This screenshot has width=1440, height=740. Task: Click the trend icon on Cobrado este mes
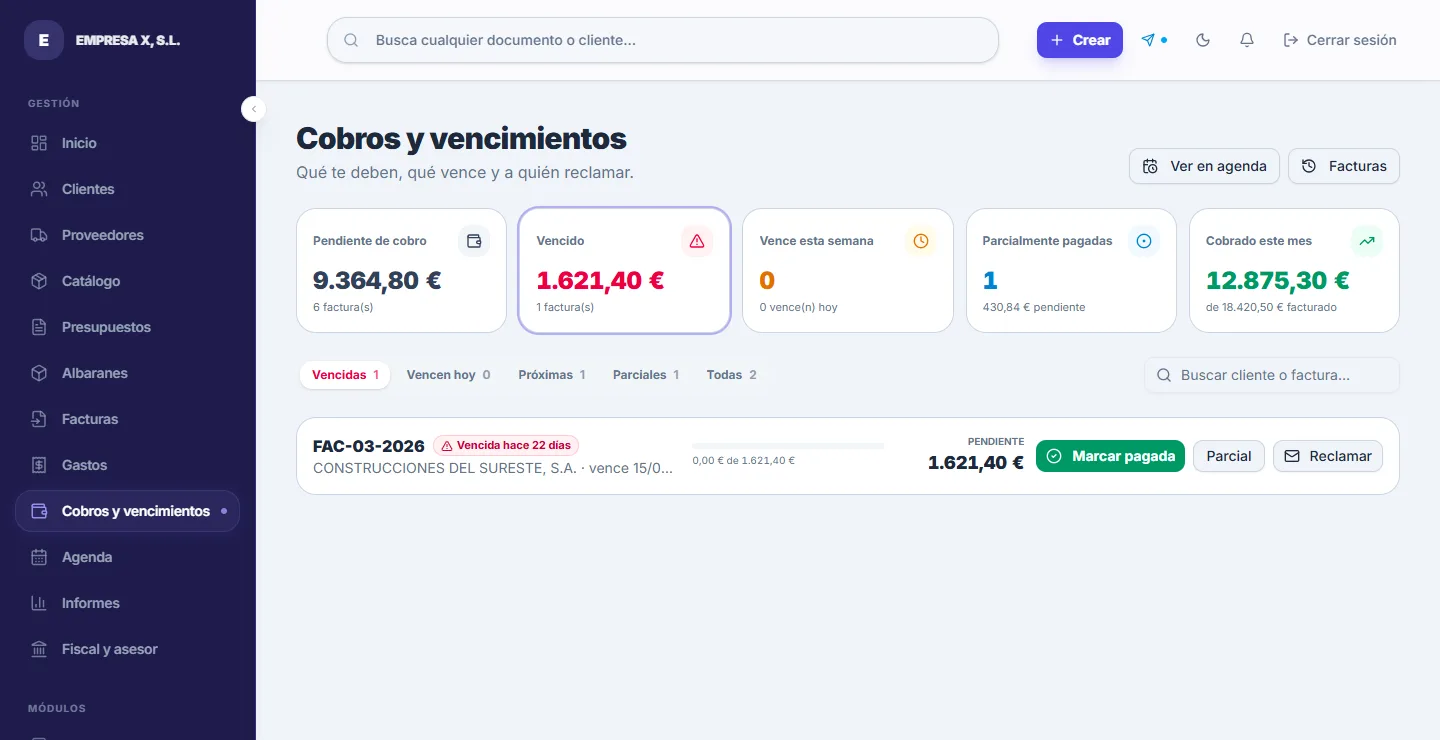point(1367,241)
